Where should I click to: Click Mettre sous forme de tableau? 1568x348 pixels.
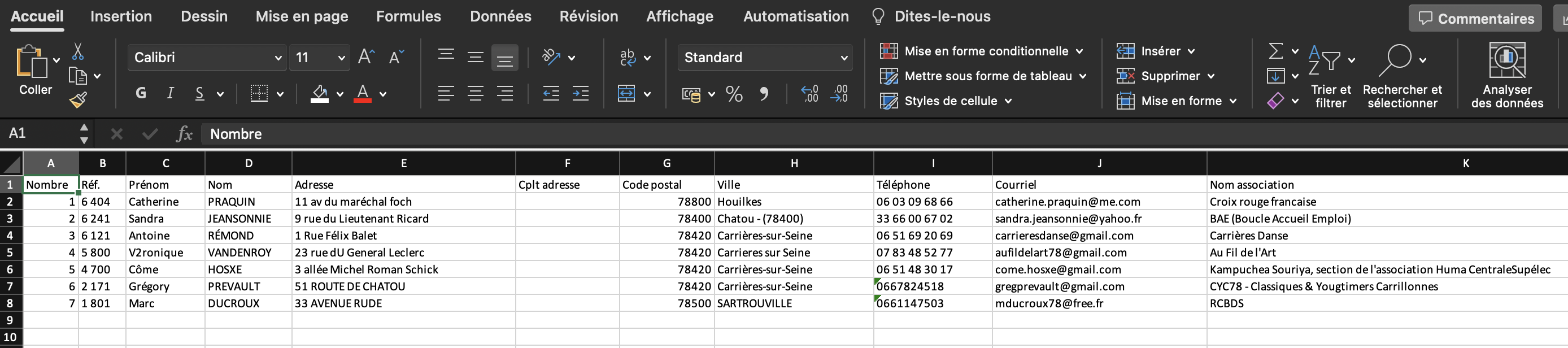[x=983, y=76]
